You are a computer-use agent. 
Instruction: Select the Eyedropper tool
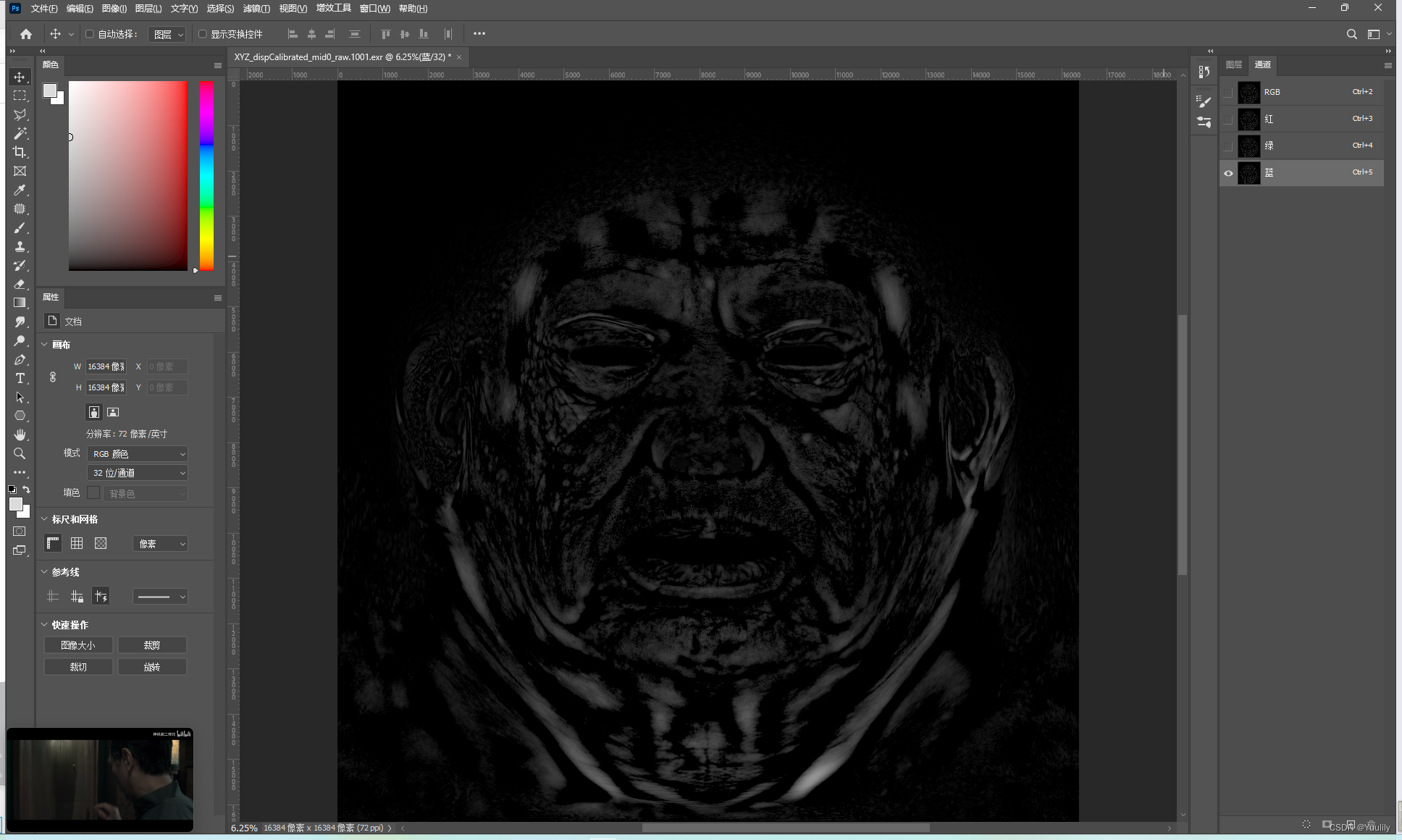(20, 190)
